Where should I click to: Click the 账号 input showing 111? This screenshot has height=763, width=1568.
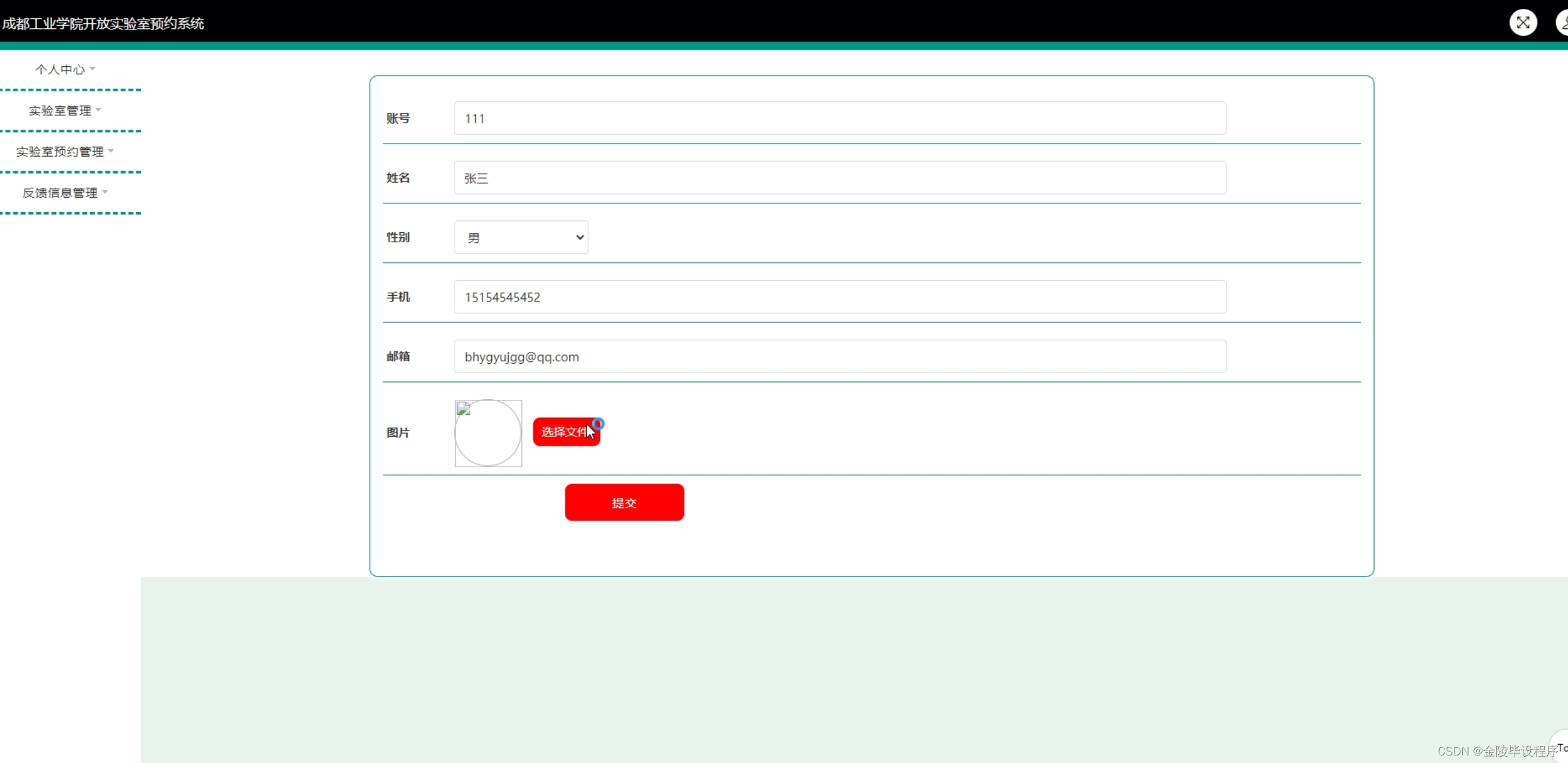(x=840, y=118)
